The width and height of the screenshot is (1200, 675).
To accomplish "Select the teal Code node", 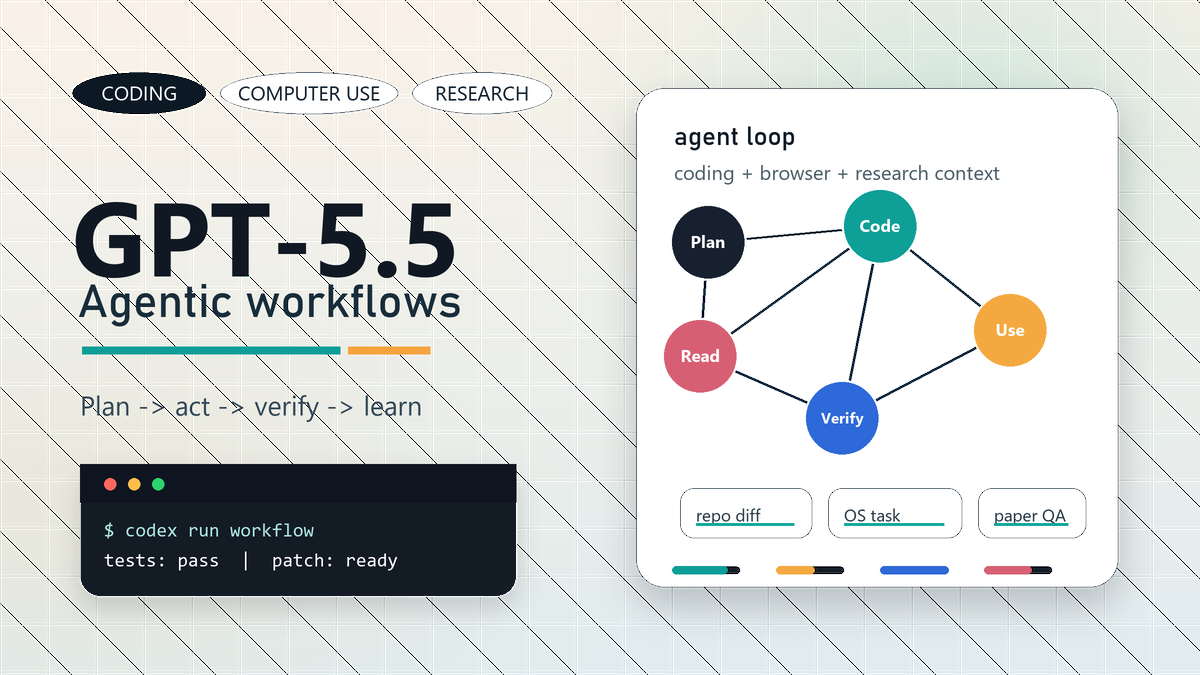I will point(880,226).
